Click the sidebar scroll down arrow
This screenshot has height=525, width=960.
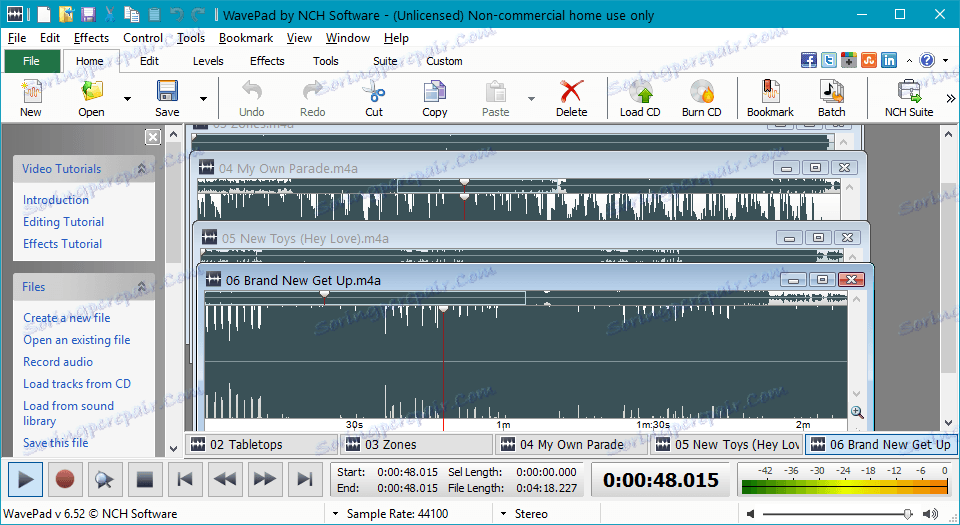click(174, 449)
